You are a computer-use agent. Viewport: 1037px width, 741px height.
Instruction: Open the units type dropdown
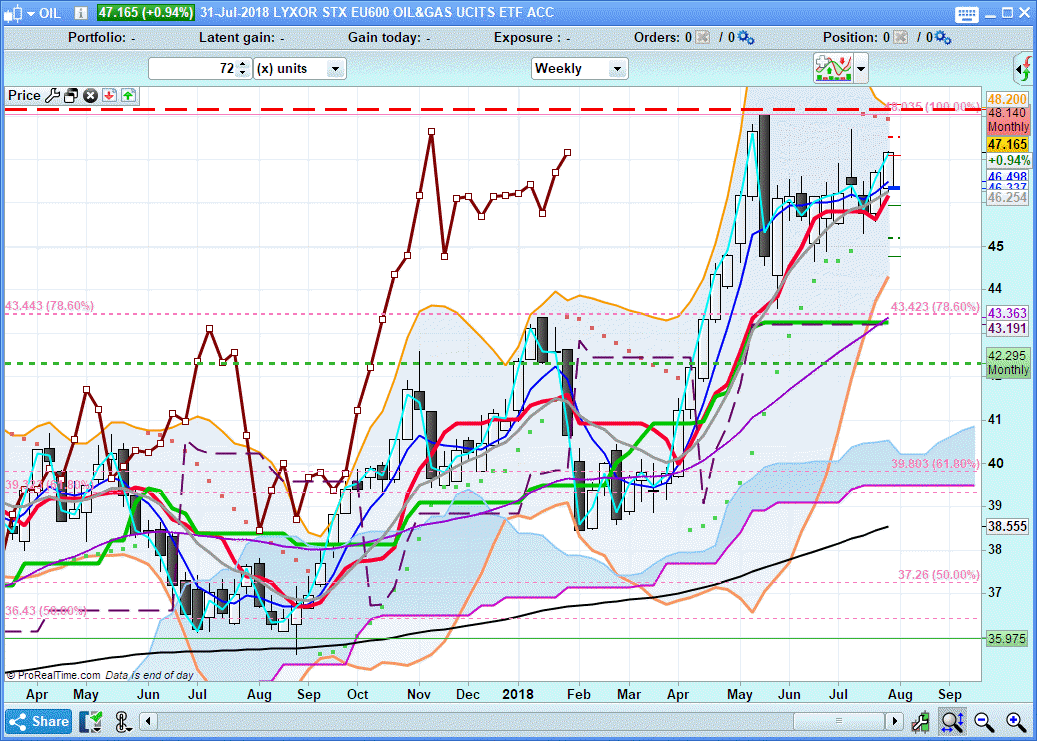335,69
